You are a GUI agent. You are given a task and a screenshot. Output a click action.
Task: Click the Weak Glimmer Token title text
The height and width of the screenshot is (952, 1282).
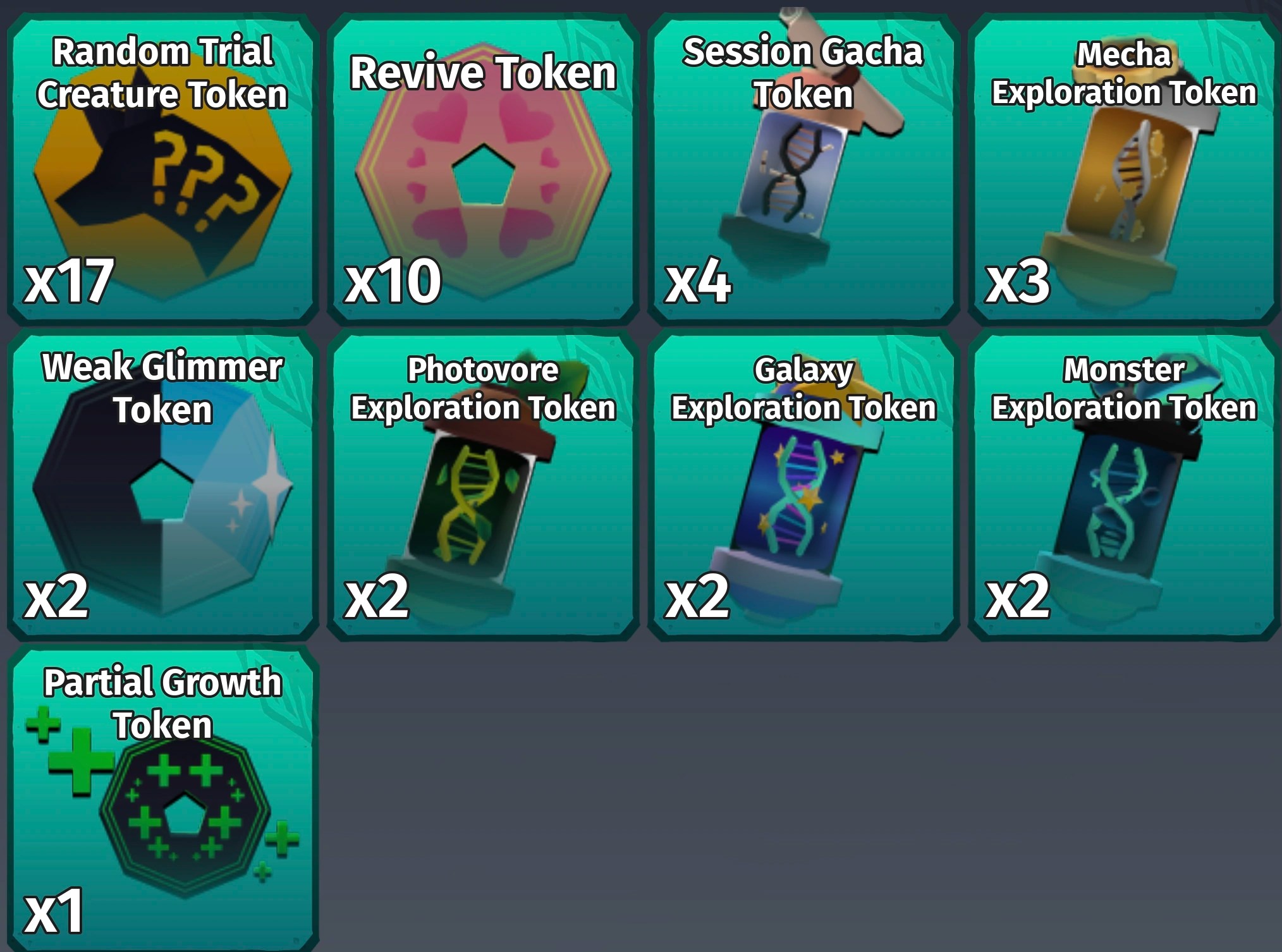pyautogui.click(x=162, y=388)
